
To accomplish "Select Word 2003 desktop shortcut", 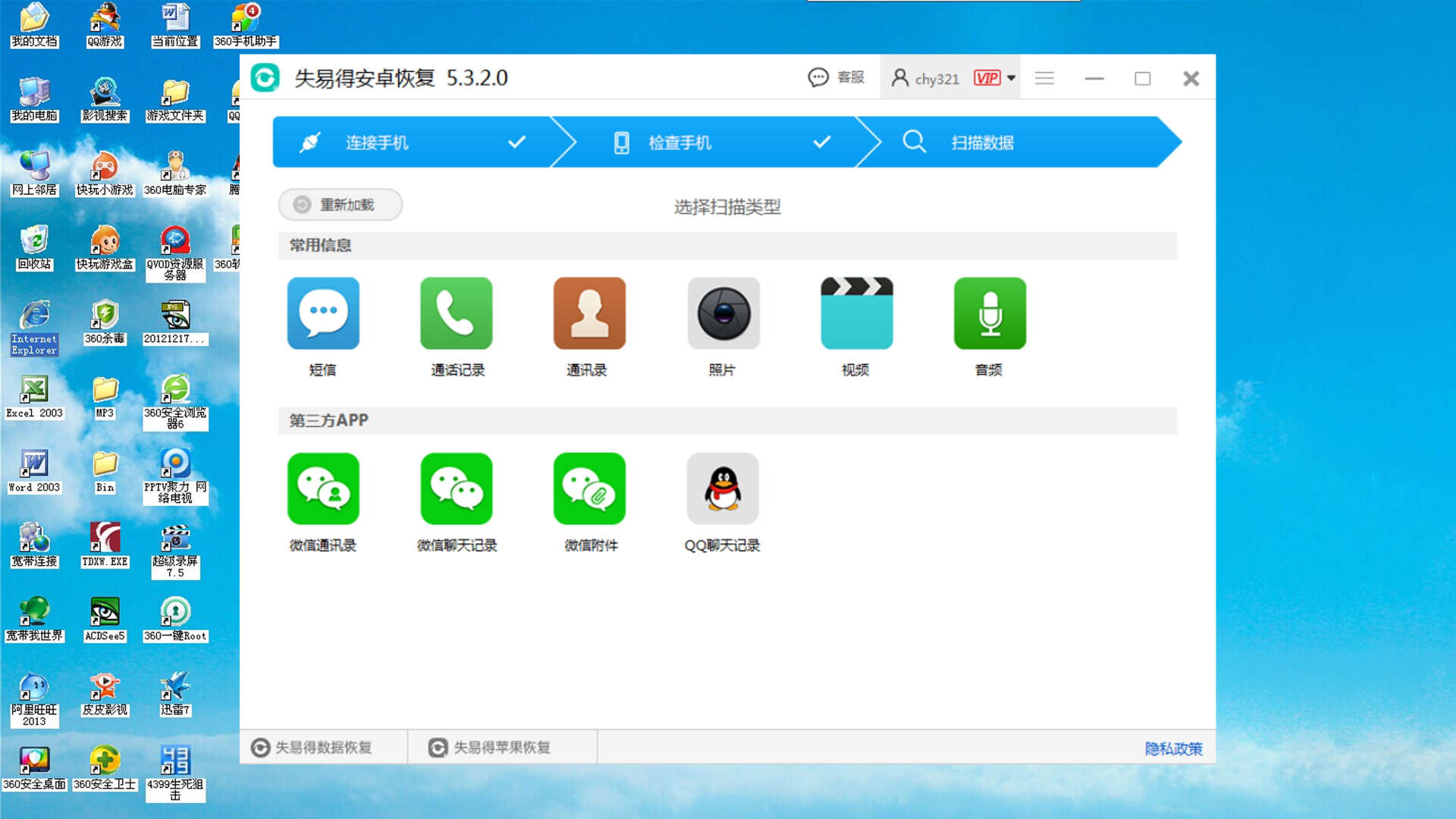I will 34,471.
